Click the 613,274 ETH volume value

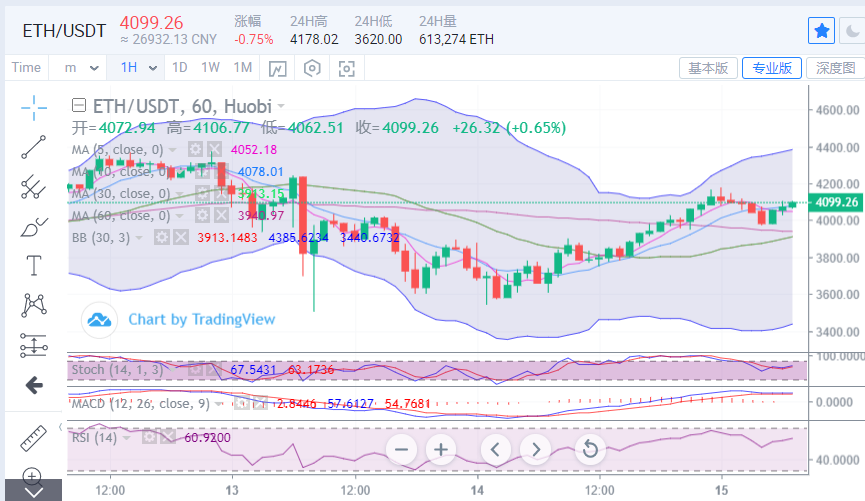click(x=456, y=40)
